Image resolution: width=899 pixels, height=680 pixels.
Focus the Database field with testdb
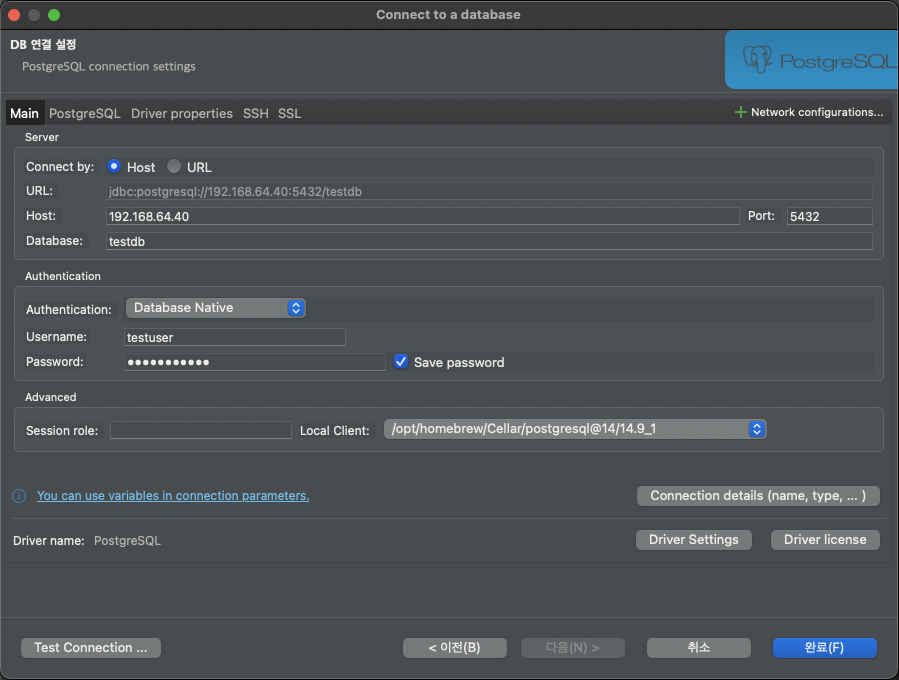(489, 241)
